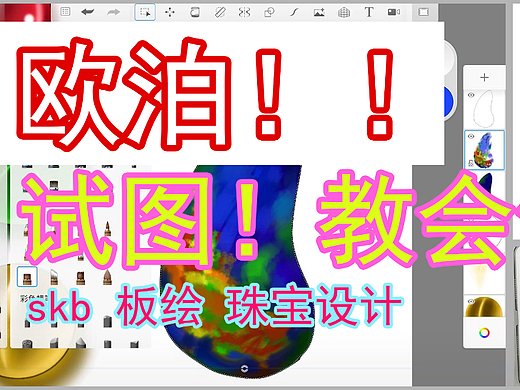Import an image with picture icon
The image size is (520, 390).
[319, 13]
